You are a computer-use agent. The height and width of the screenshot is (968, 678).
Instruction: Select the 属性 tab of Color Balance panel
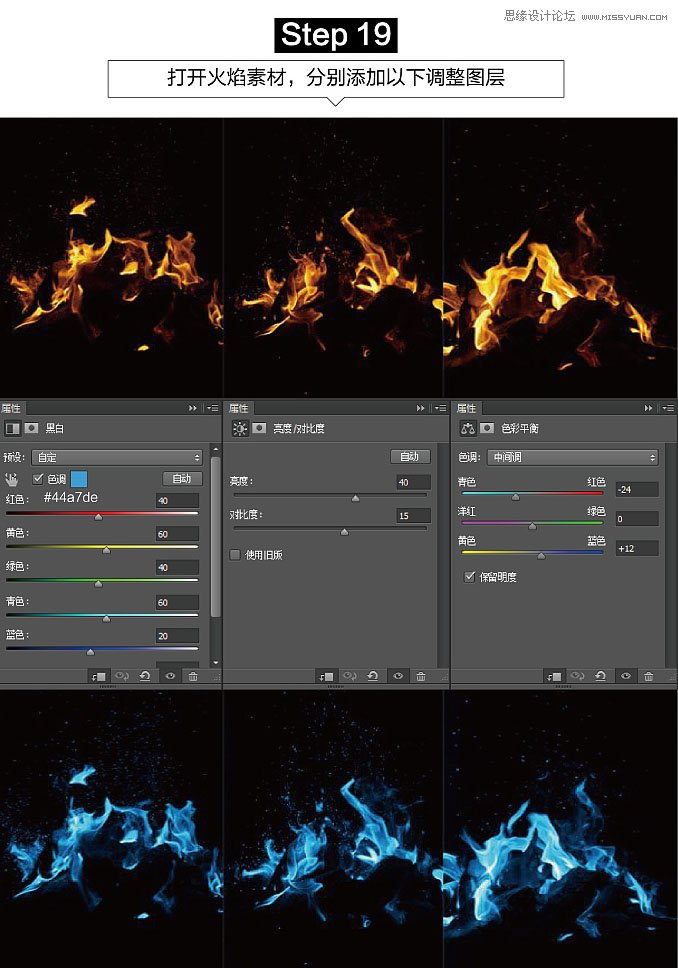tap(466, 408)
